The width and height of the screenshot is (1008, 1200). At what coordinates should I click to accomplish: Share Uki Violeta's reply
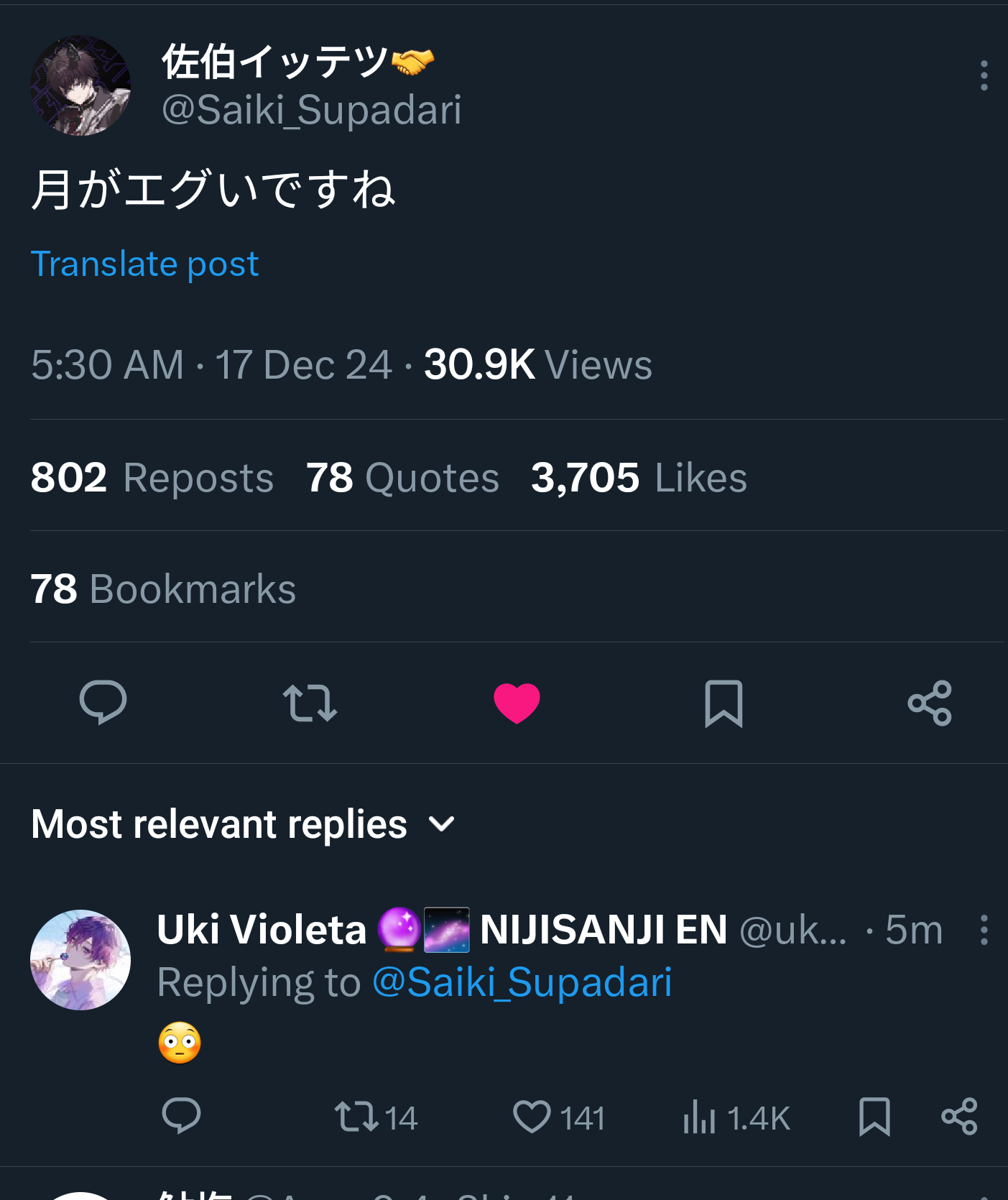coord(959,1116)
